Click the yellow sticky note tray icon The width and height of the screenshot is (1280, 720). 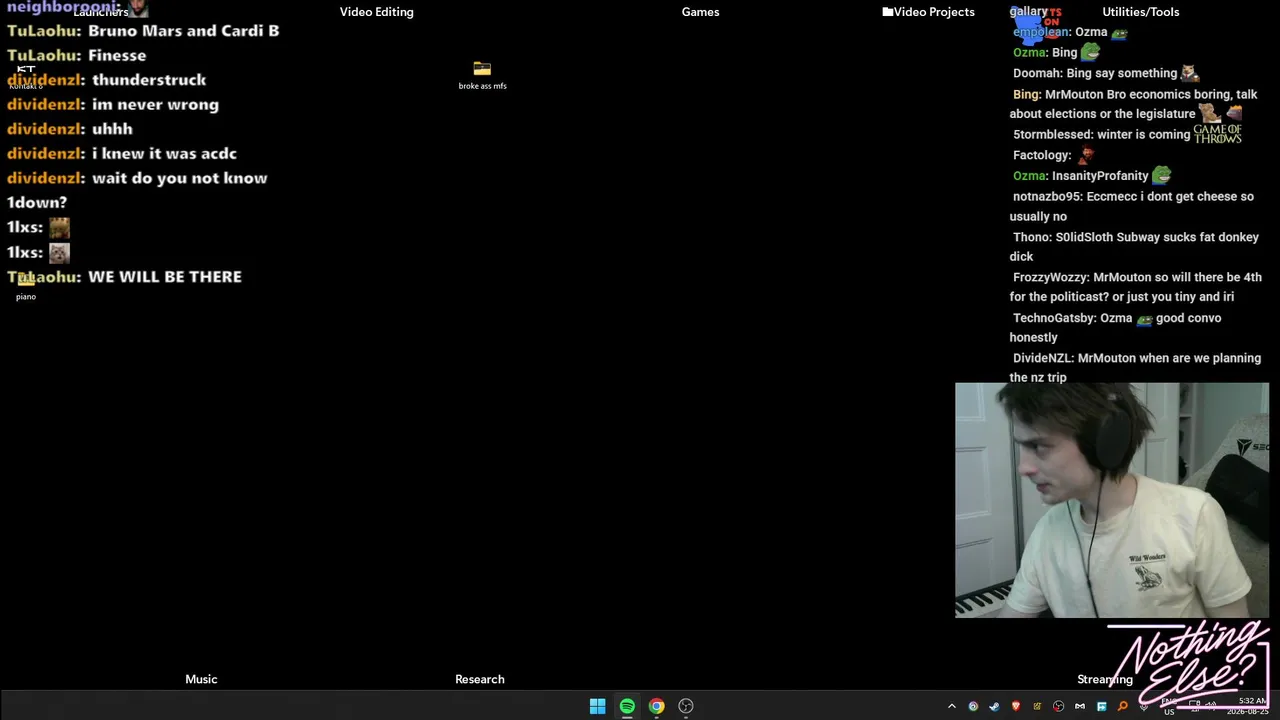click(x=1037, y=706)
